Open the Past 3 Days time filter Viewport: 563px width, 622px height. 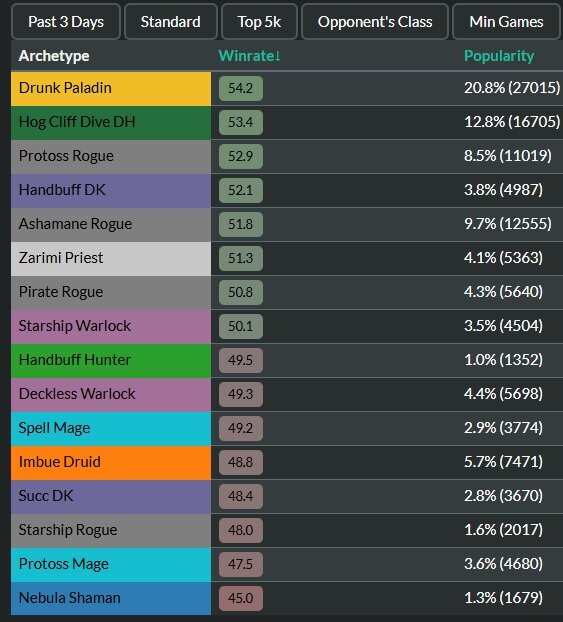click(66, 22)
